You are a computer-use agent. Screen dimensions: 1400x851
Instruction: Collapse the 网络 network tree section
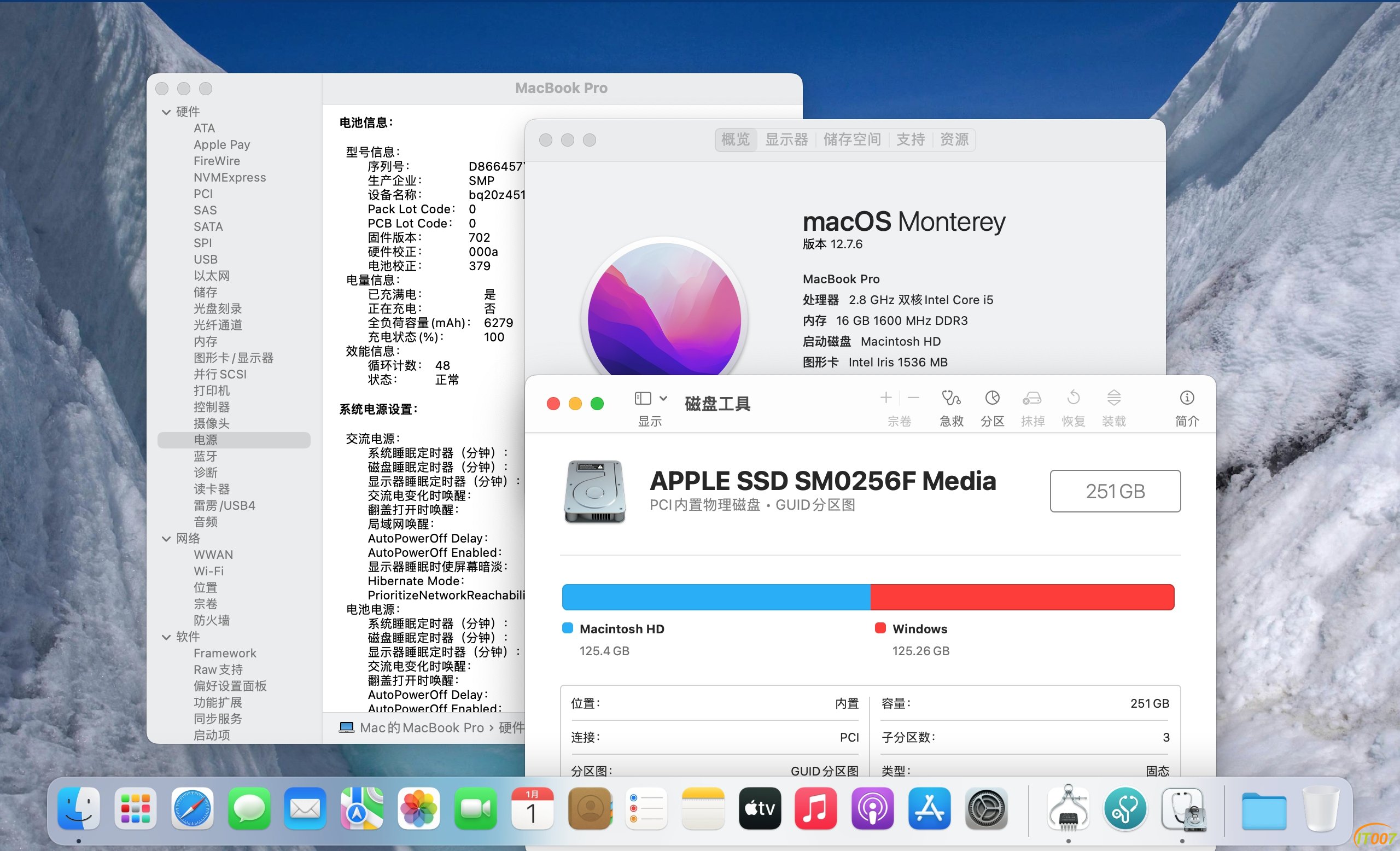pyautogui.click(x=166, y=539)
